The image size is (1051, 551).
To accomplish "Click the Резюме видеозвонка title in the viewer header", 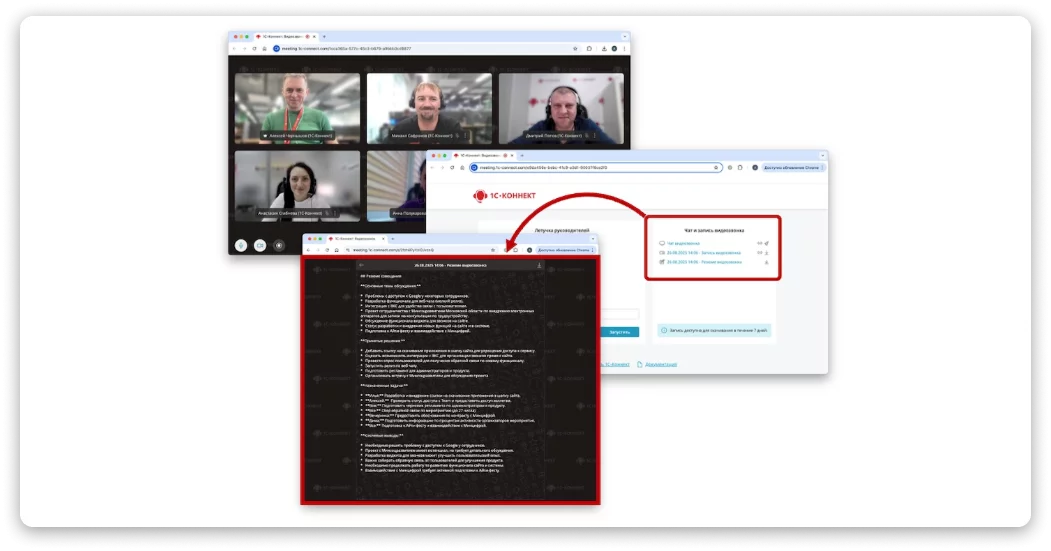I will click(450, 265).
